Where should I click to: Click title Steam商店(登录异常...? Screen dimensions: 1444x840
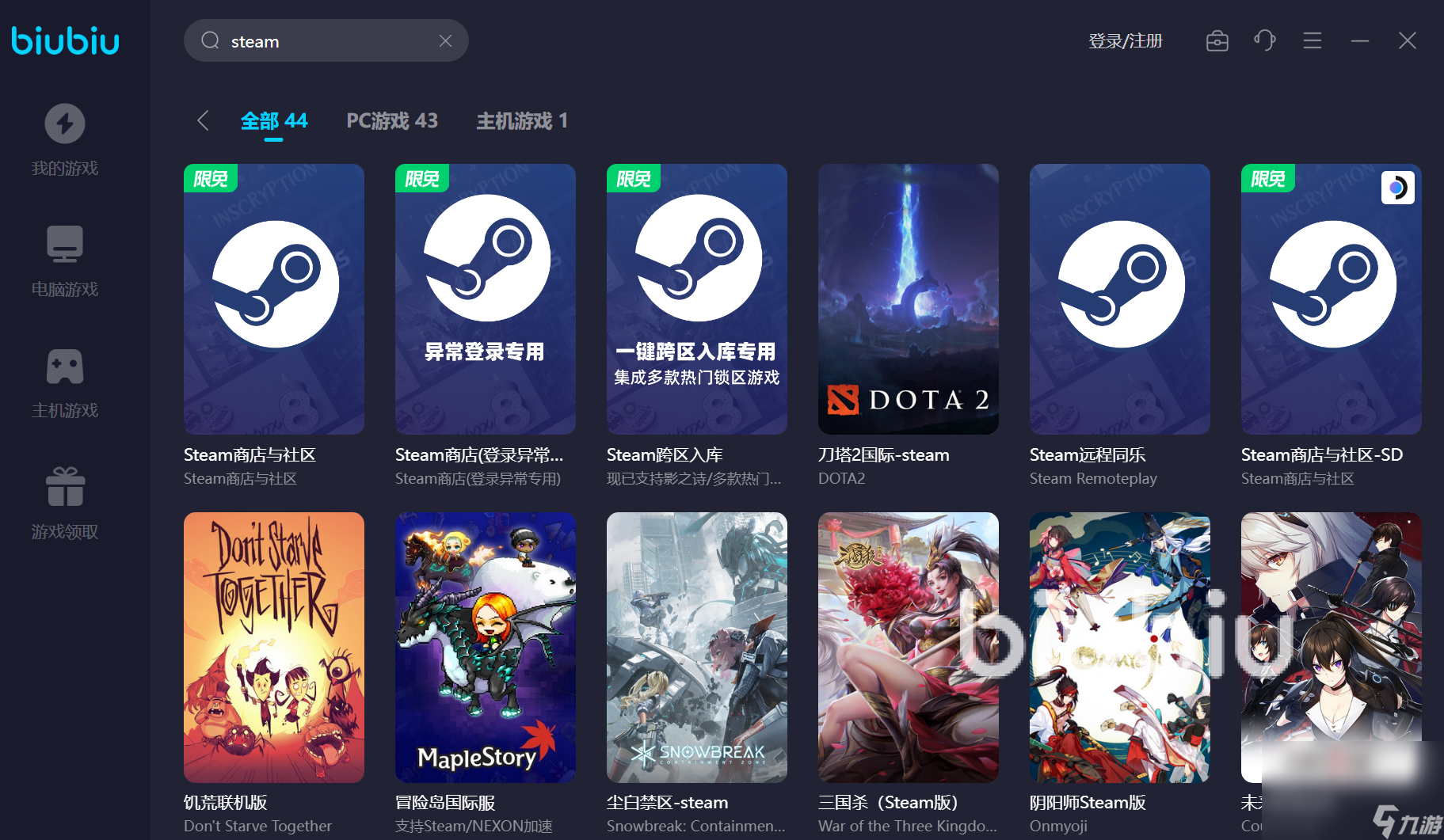[479, 455]
